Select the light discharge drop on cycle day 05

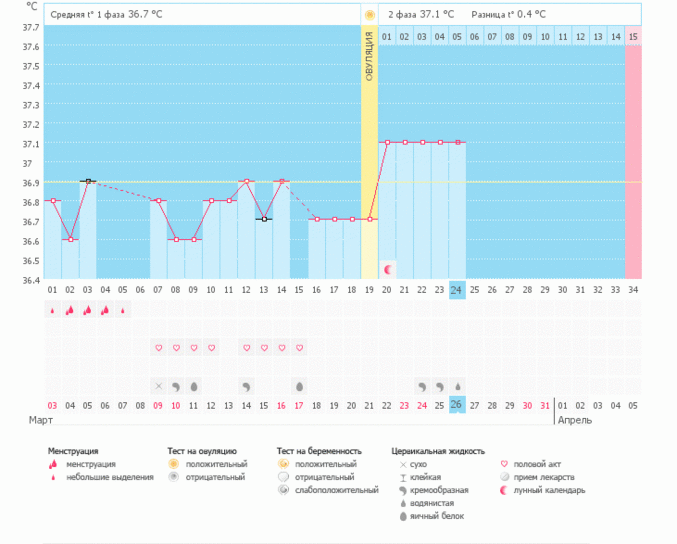123,311
